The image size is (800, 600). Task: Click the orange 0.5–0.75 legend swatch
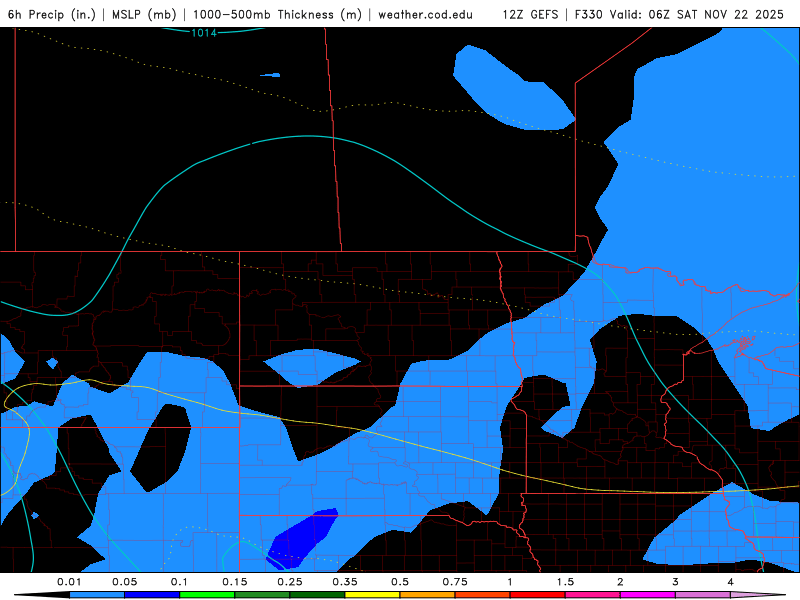click(x=428, y=595)
